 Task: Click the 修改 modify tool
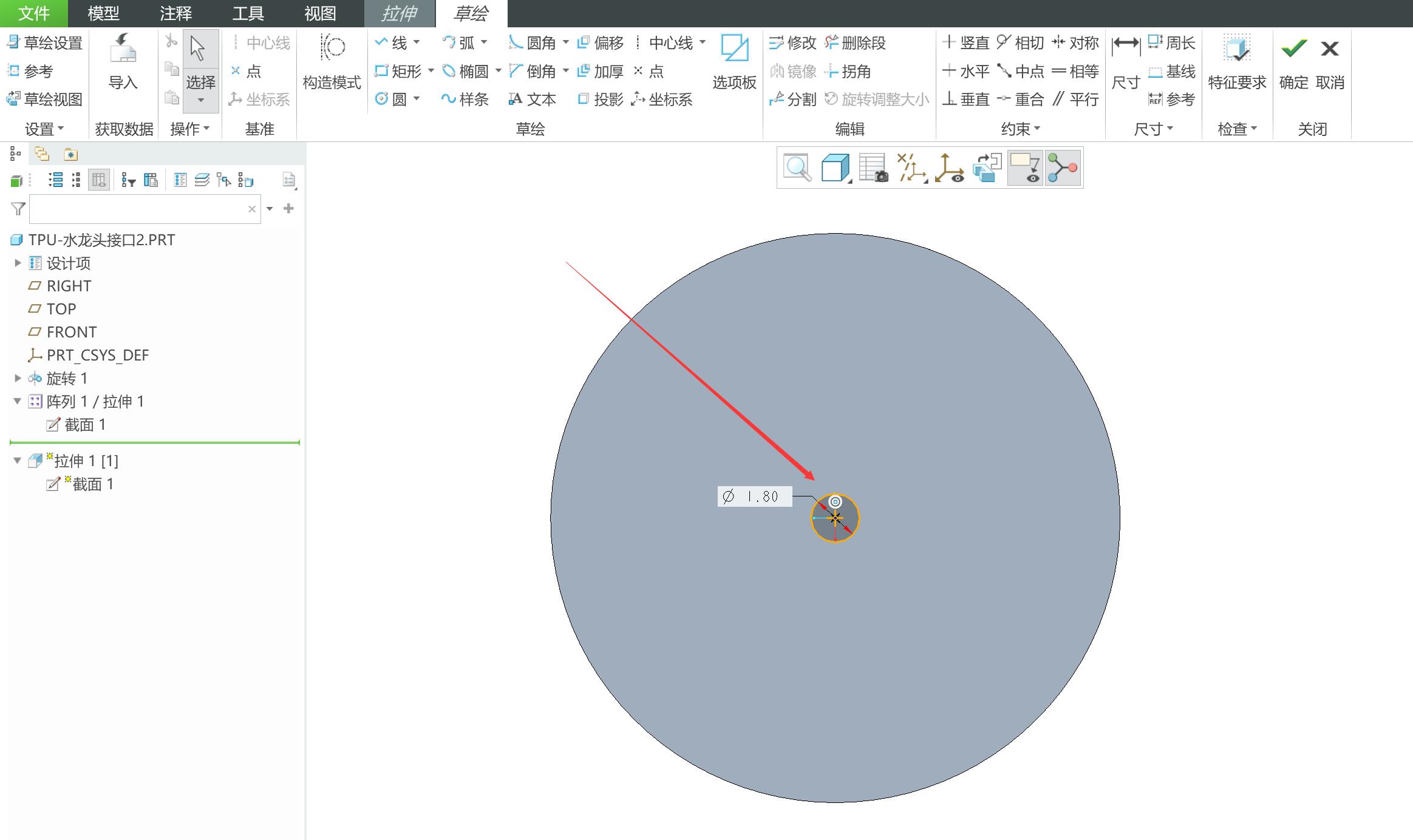point(792,43)
